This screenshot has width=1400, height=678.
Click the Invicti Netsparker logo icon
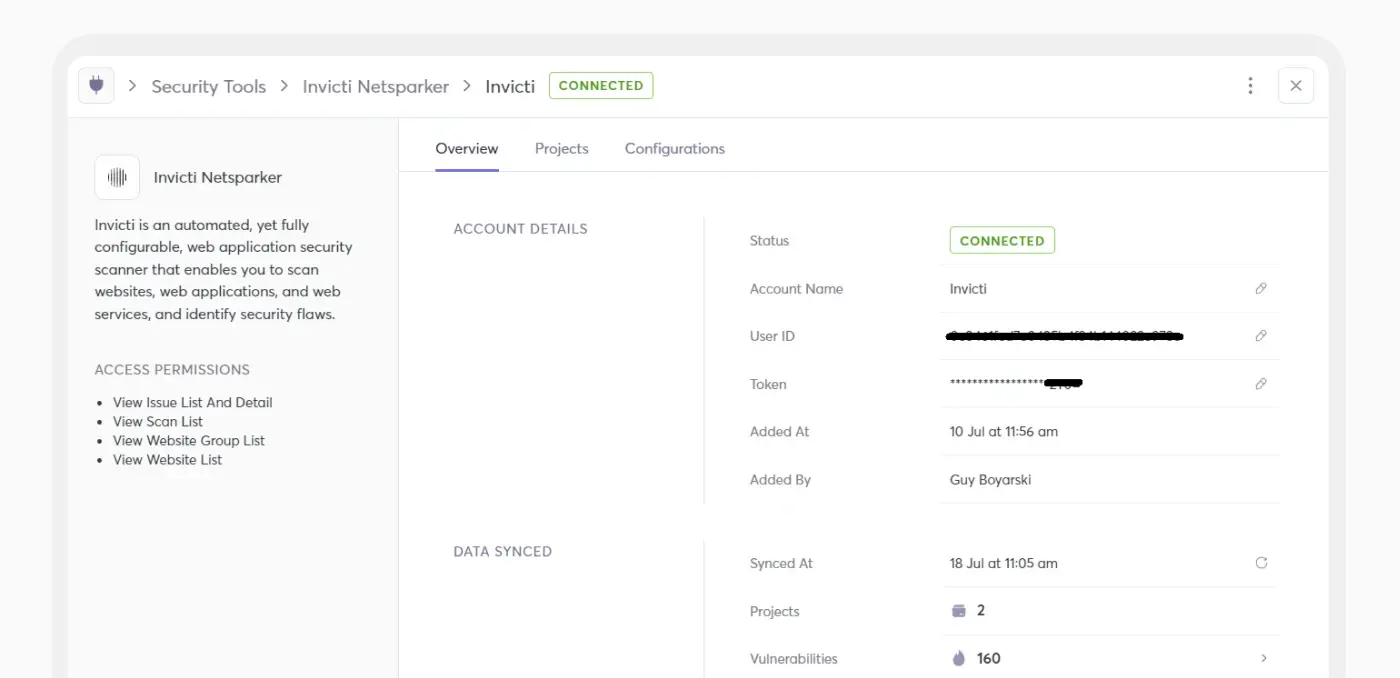click(117, 177)
